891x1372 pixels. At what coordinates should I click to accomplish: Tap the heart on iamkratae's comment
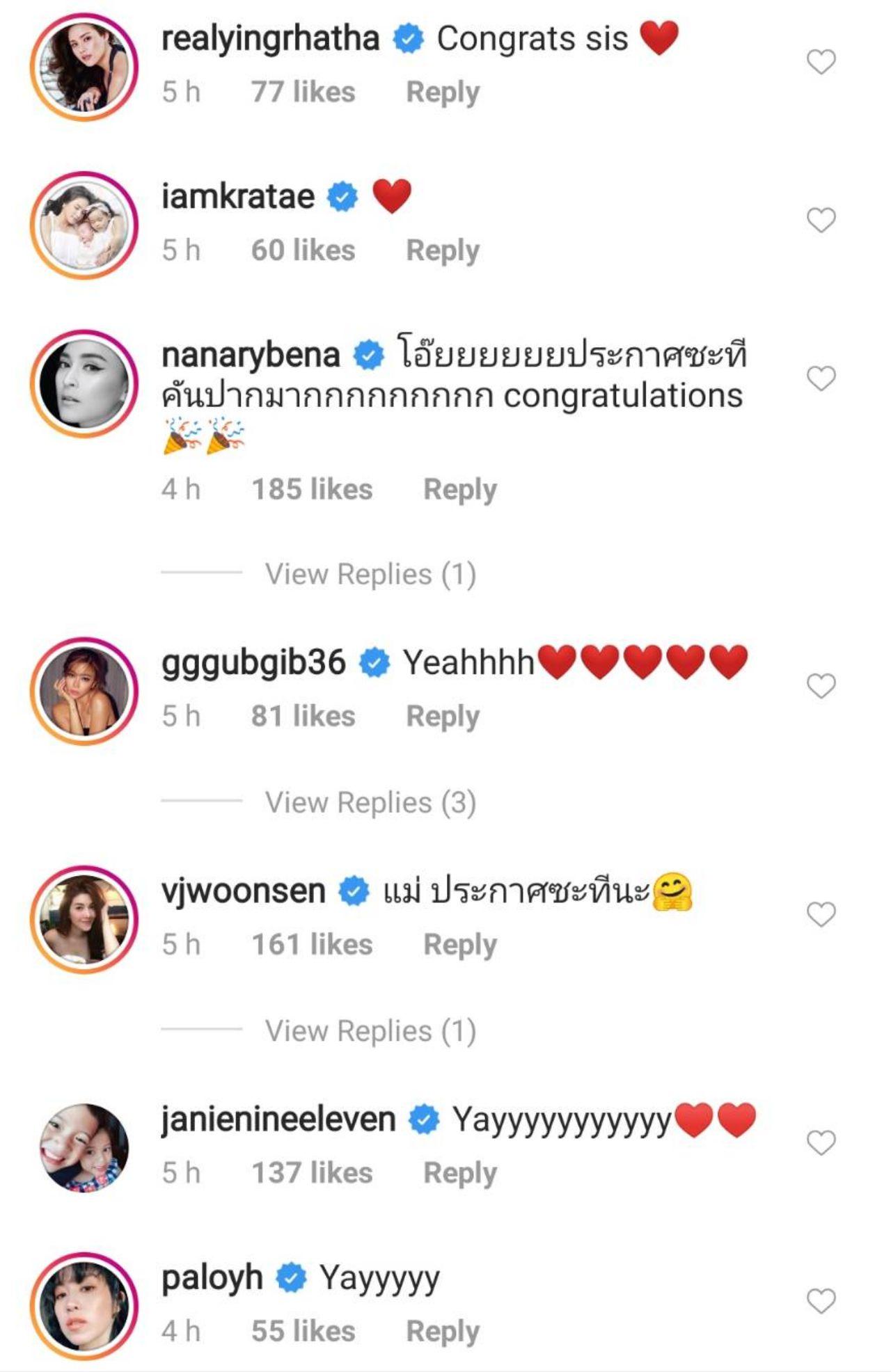pos(821,221)
